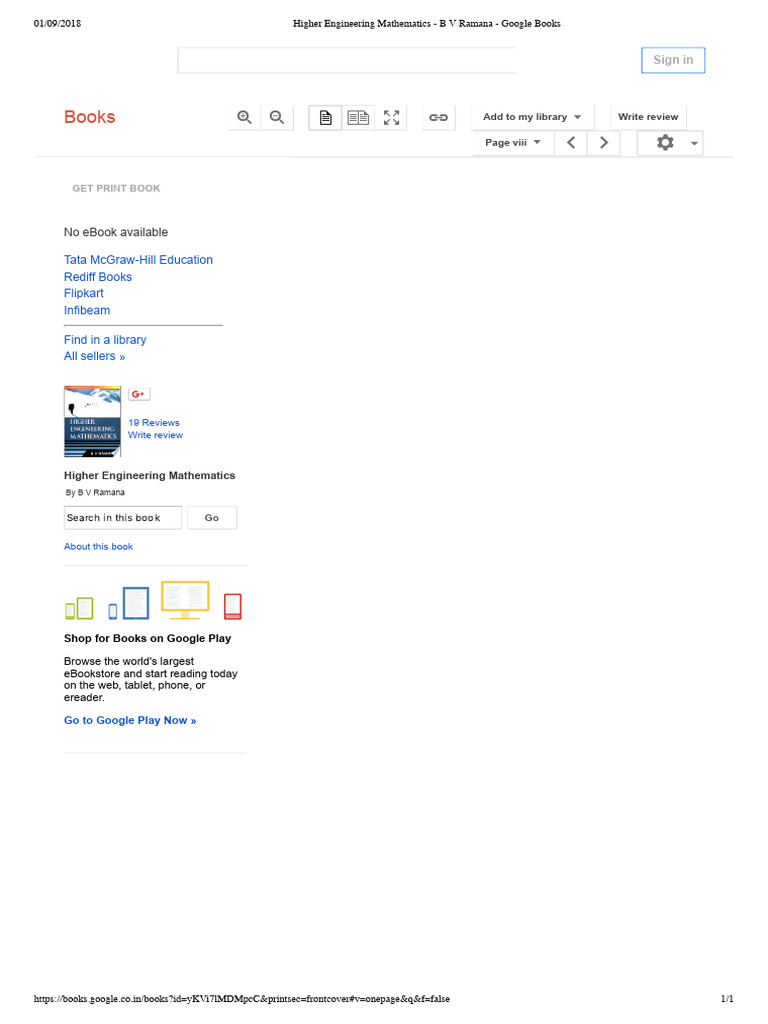This screenshot has width=768, height=1024.
Task: Enter full screen reading mode
Action: pyautogui.click(x=391, y=118)
